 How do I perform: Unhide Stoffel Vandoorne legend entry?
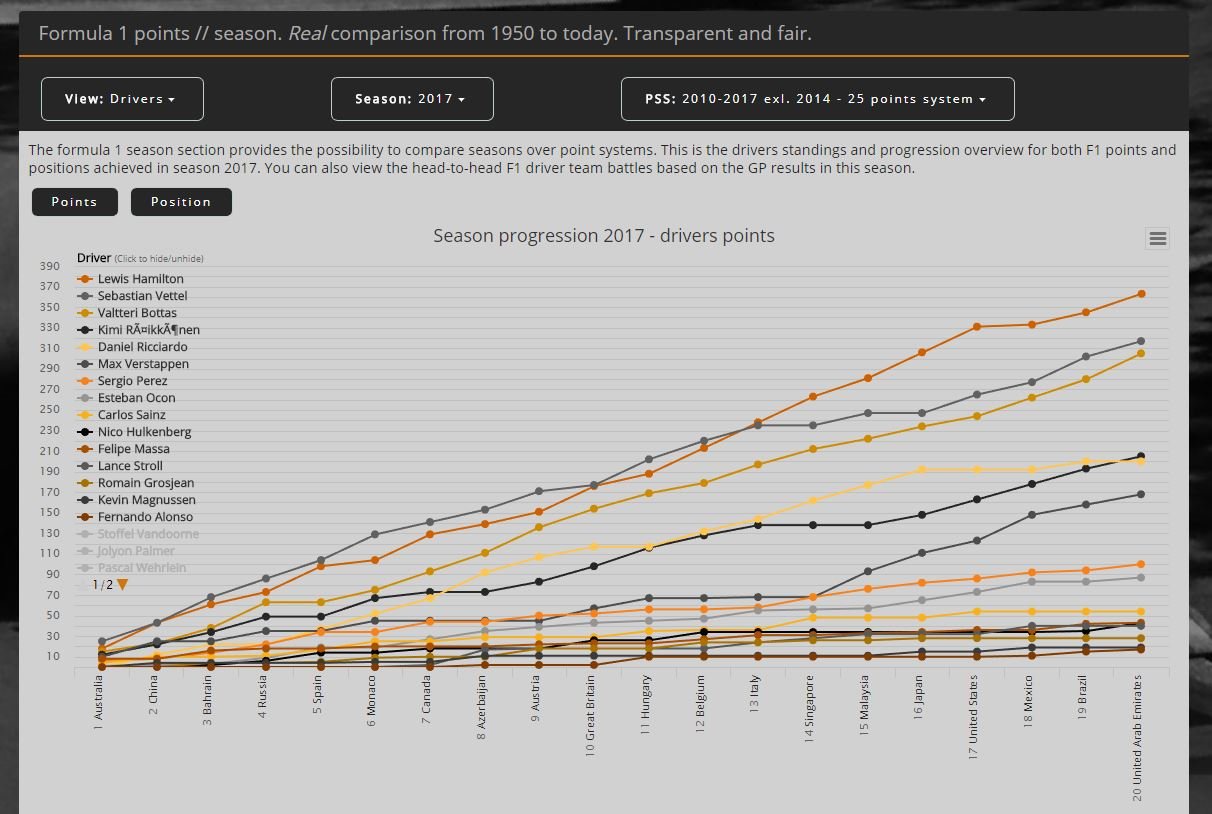click(x=139, y=534)
